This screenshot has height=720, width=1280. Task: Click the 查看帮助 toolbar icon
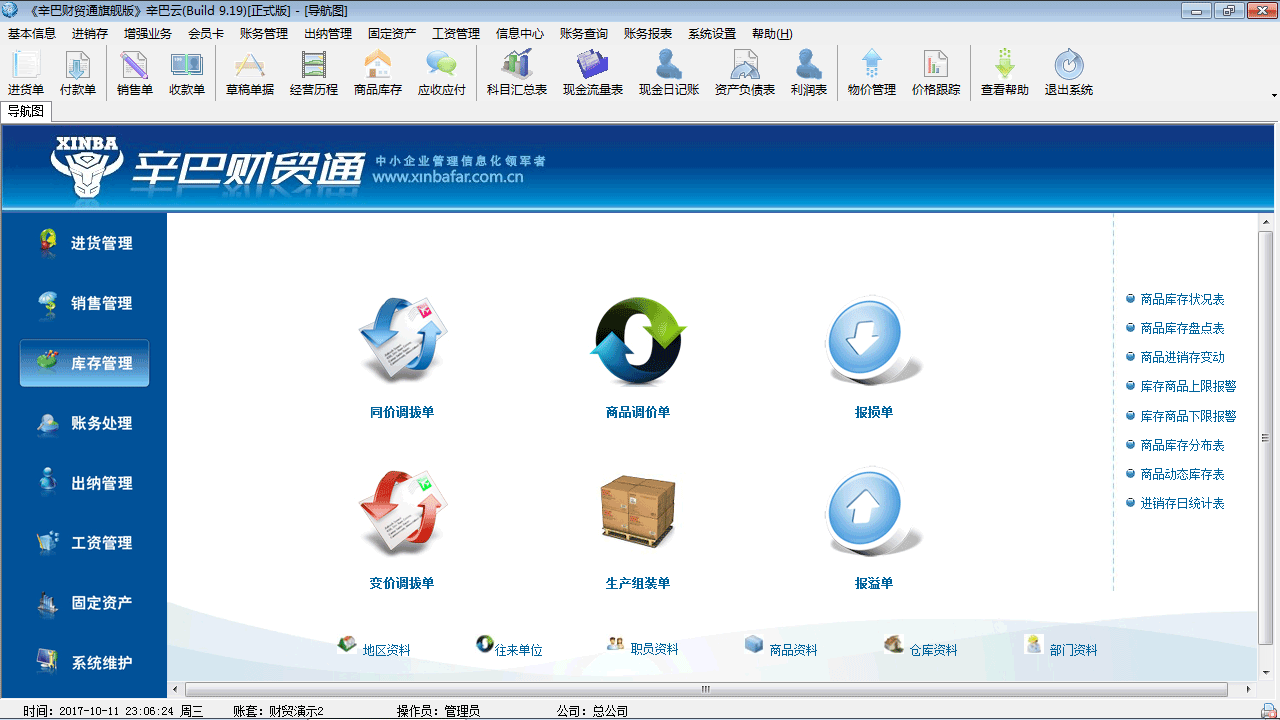(x=1005, y=73)
